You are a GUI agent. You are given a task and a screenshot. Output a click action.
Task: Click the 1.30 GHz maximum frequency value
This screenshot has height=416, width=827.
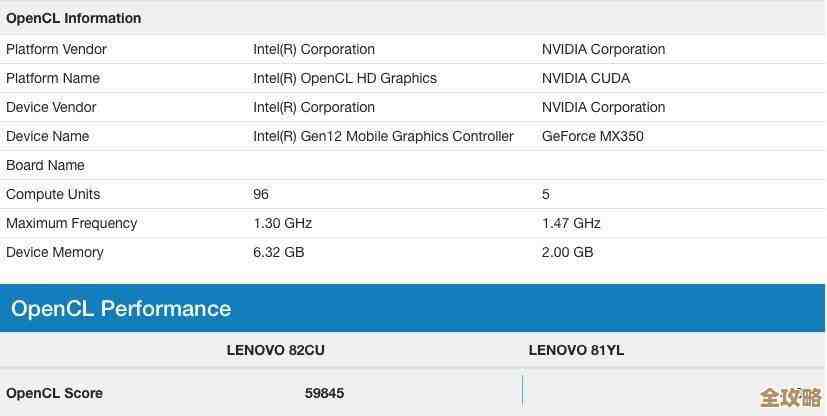click(x=283, y=223)
